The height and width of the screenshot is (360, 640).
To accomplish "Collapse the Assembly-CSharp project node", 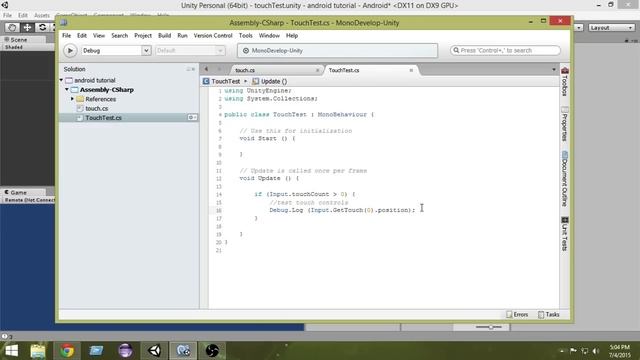I will tap(67, 89).
